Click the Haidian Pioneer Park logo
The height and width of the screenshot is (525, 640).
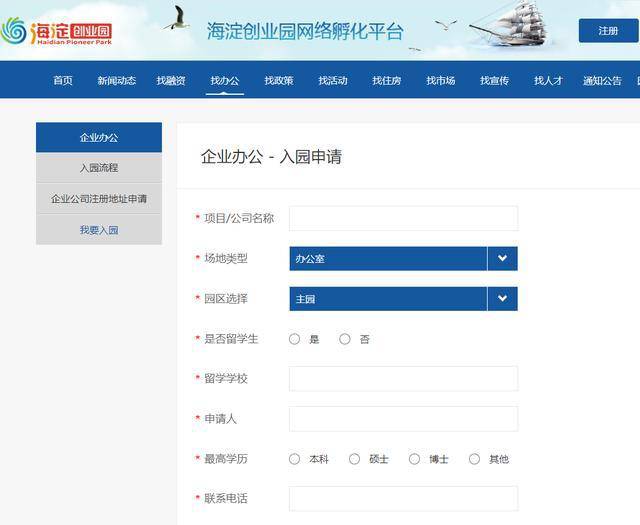tap(57, 30)
